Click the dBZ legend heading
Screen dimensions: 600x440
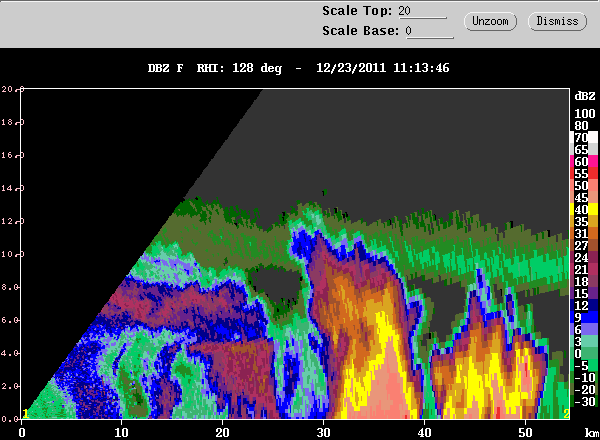(x=585, y=96)
